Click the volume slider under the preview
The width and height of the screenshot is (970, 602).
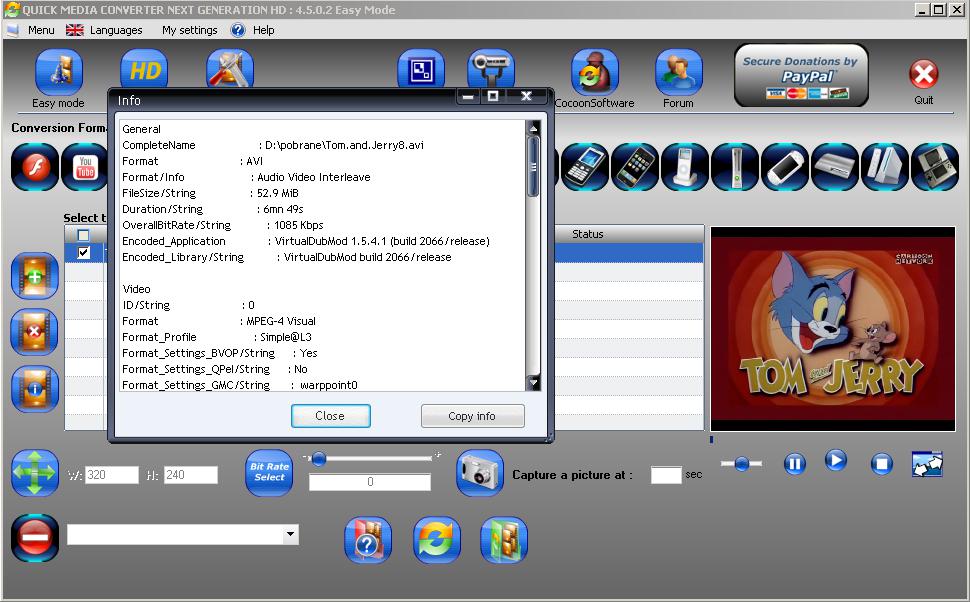coord(741,463)
